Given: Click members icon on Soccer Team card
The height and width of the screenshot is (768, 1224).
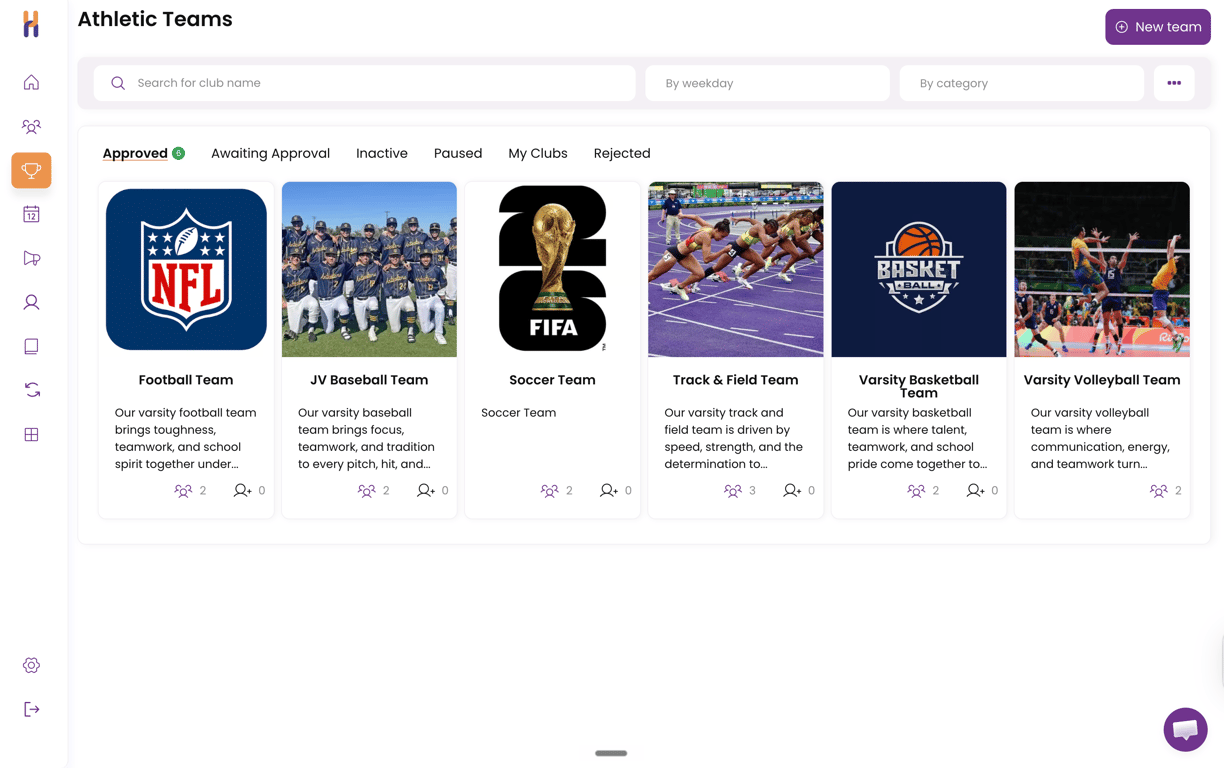Looking at the screenshot, I should point(549,491).
